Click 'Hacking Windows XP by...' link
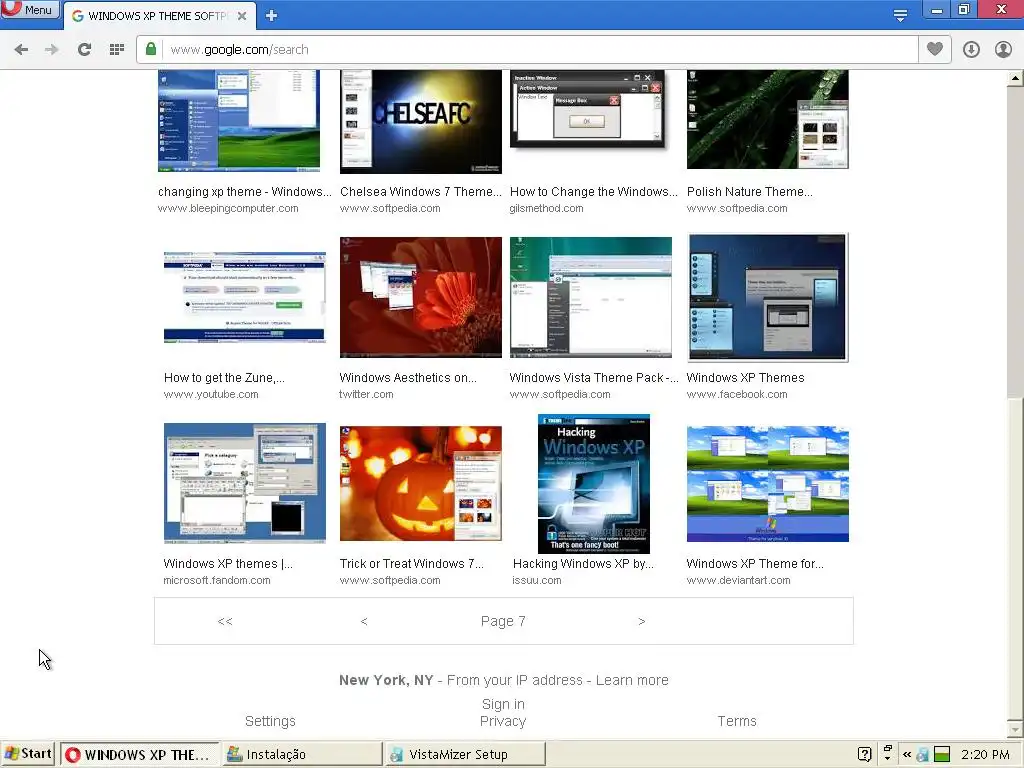Image resolution: width=1024 pixels, height=768 pixels. click(583, 564)
